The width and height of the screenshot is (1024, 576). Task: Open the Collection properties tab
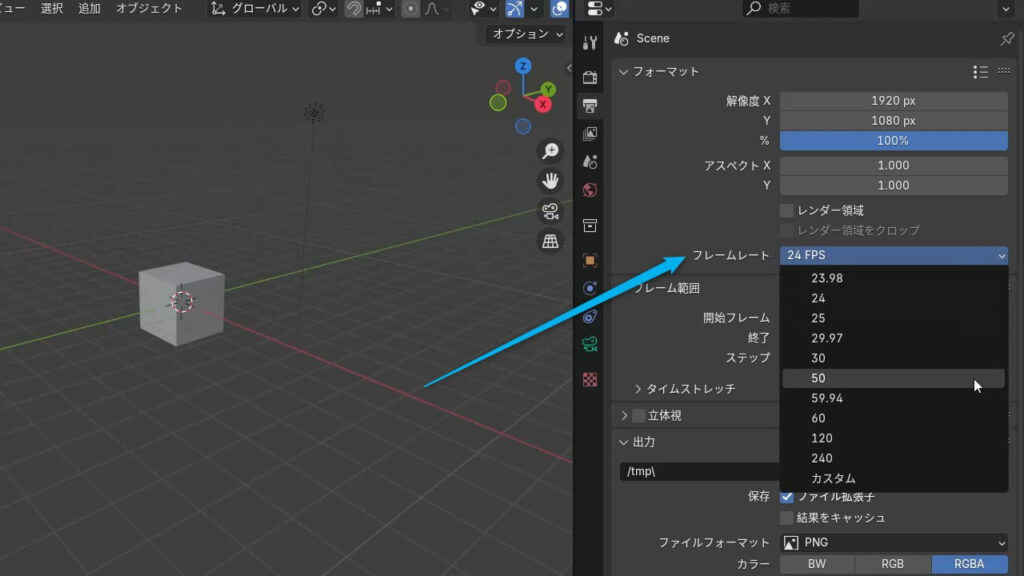pyautogui.click(x=590, y=225)
